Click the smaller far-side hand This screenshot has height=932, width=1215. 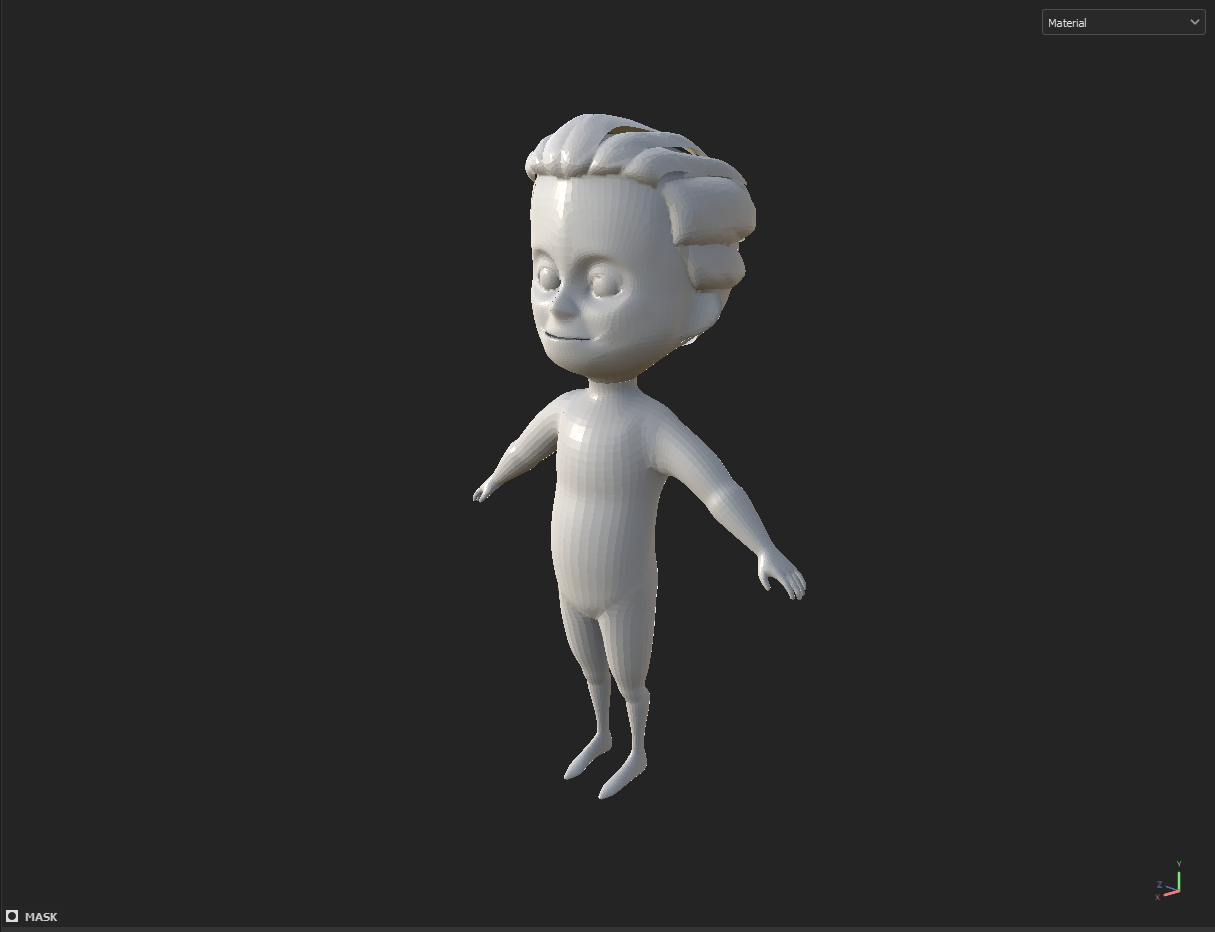click(x=482, y=492)
